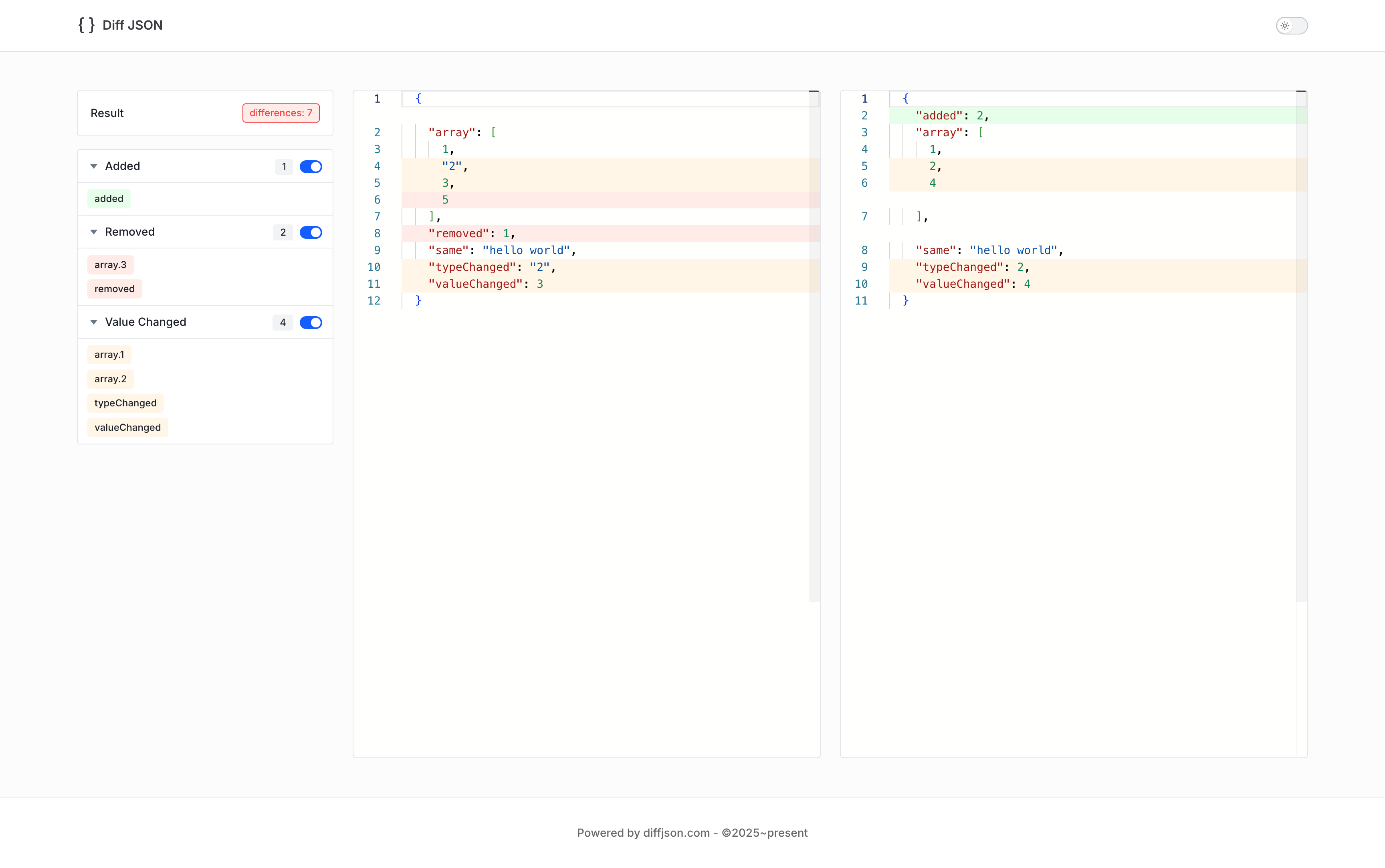Select the 'array.3' removed item

coord(110,264)
